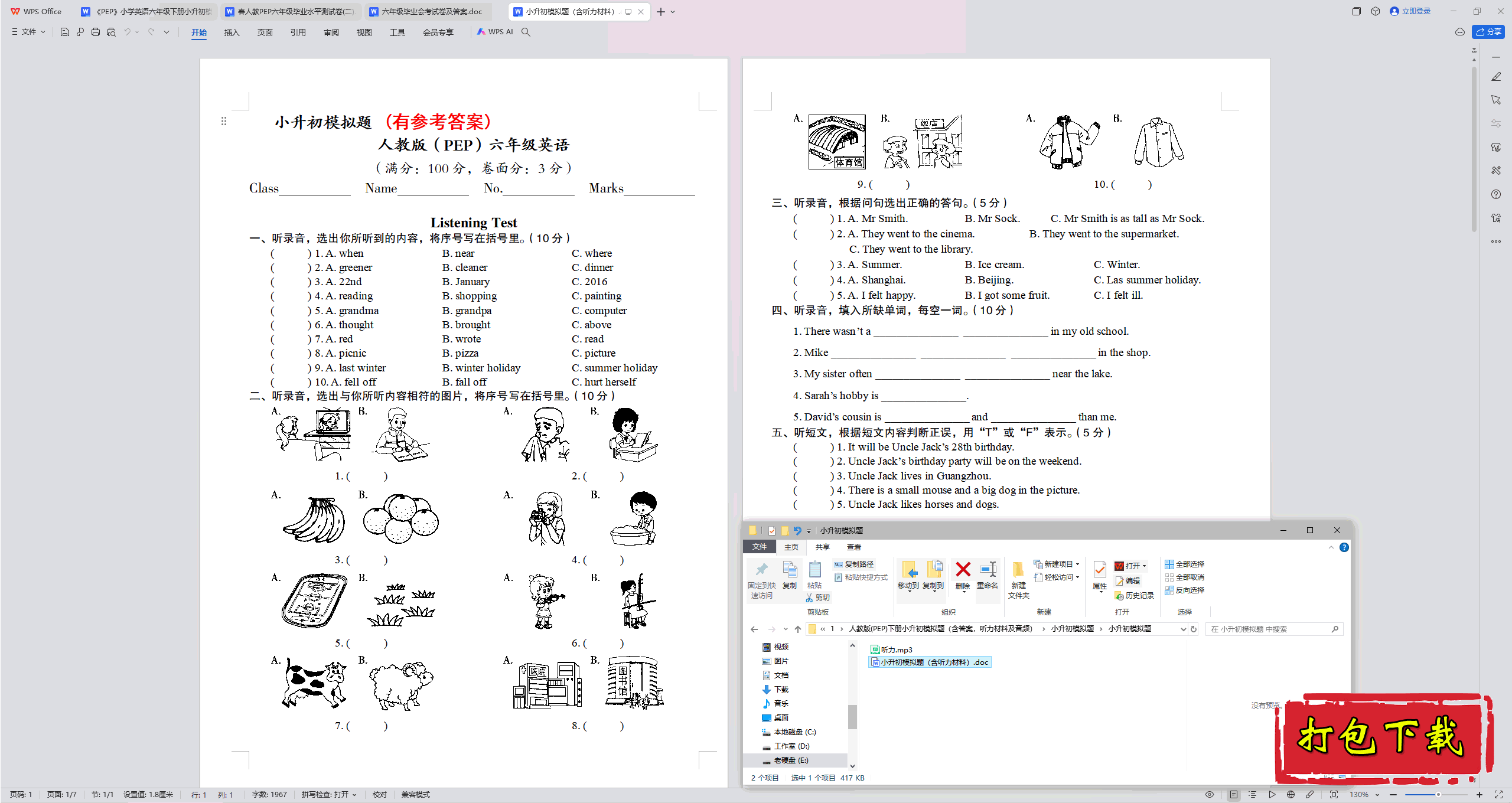Click 历史记录 in Explorer ribbon
The height and width of the screenshot is (803, 1512).
(x=1134, y=596)
